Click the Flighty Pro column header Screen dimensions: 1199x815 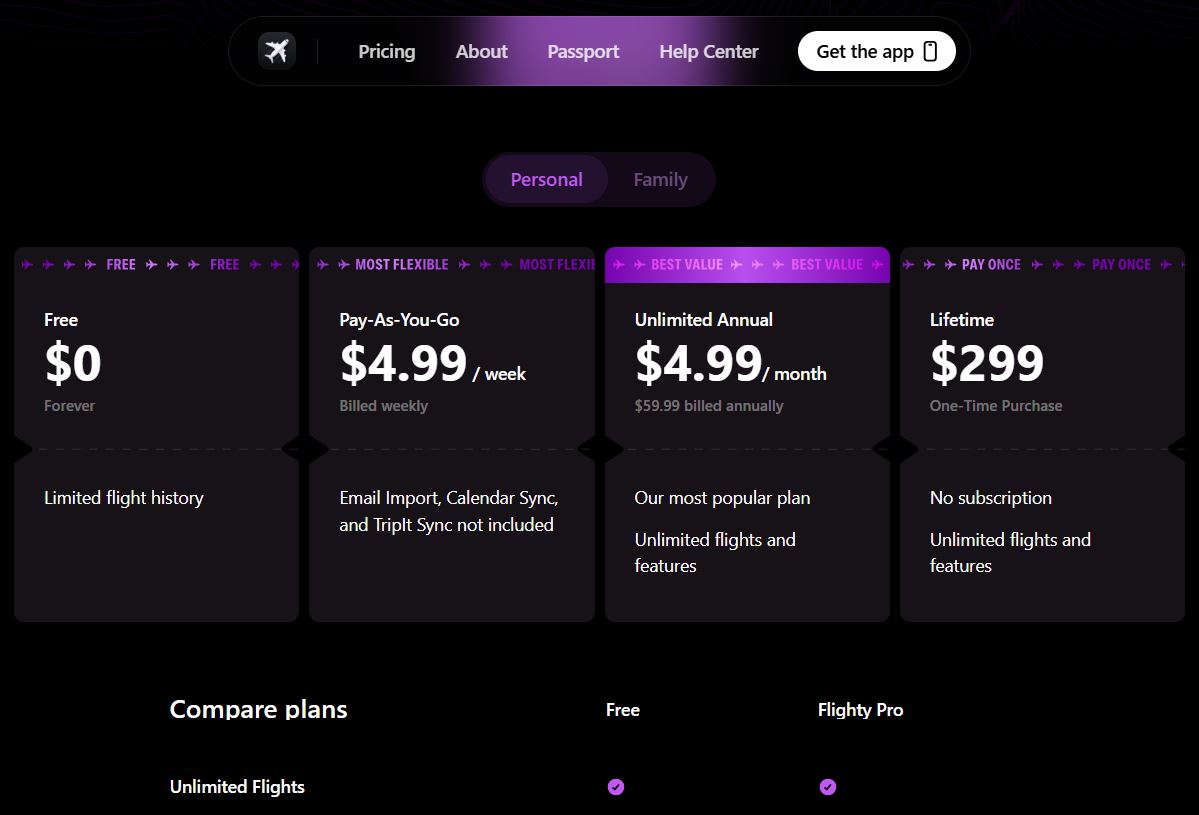(x=860, y=710)
